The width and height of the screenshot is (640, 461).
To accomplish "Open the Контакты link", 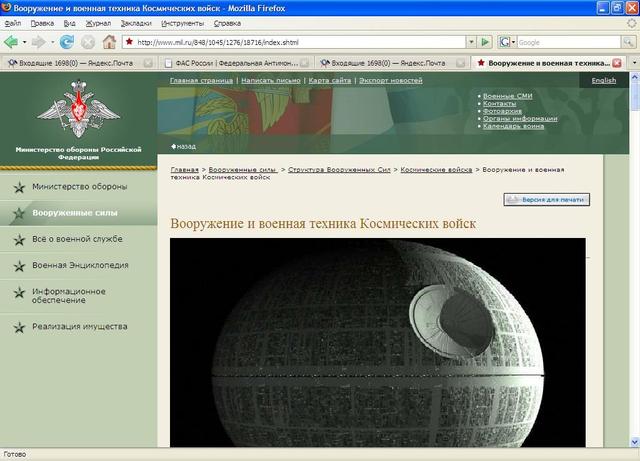I will click(x=499, y=104).
